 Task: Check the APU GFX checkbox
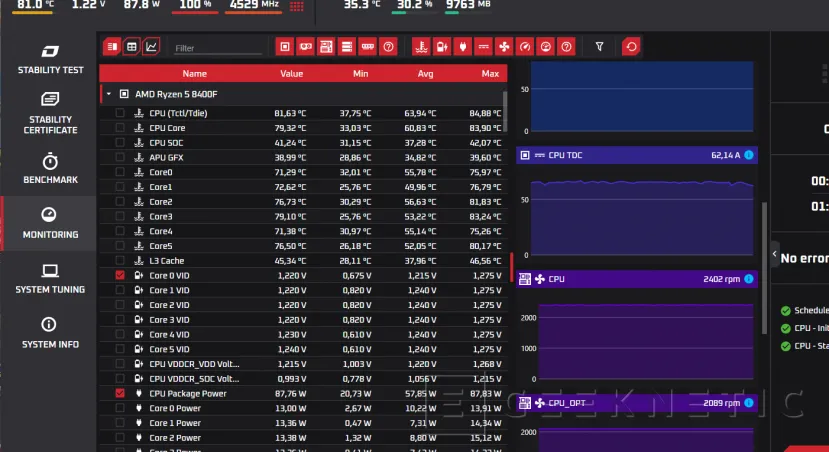(120, 157)
